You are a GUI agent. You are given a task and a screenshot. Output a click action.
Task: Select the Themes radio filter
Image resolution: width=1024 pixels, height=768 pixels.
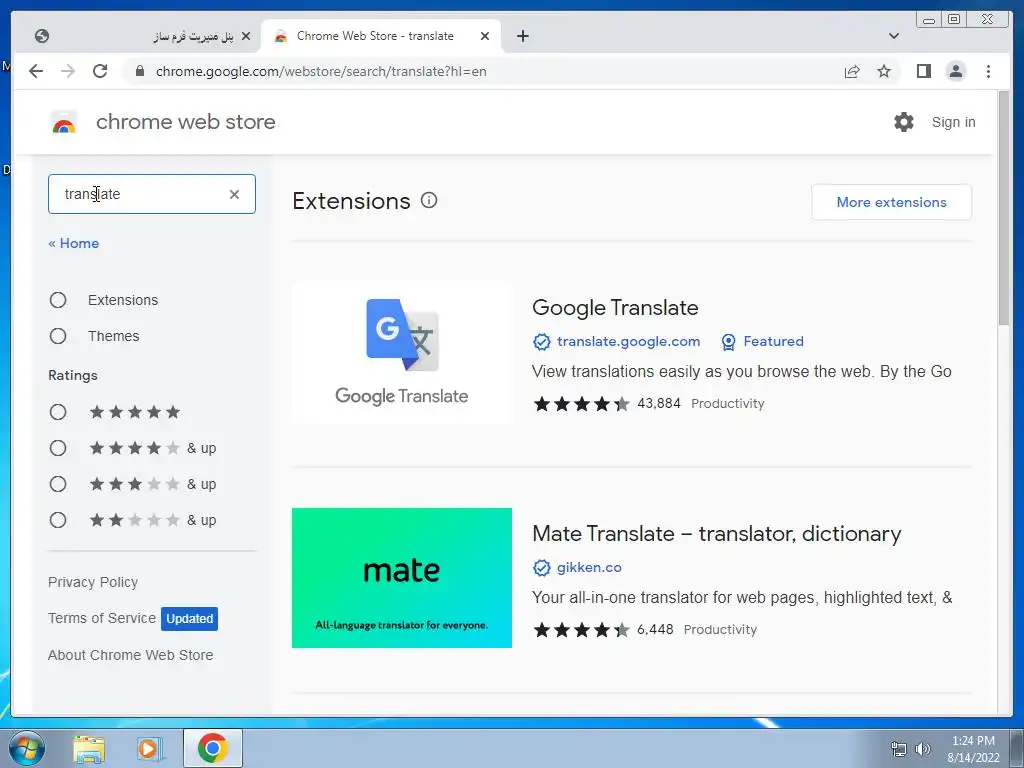[58, 336]
